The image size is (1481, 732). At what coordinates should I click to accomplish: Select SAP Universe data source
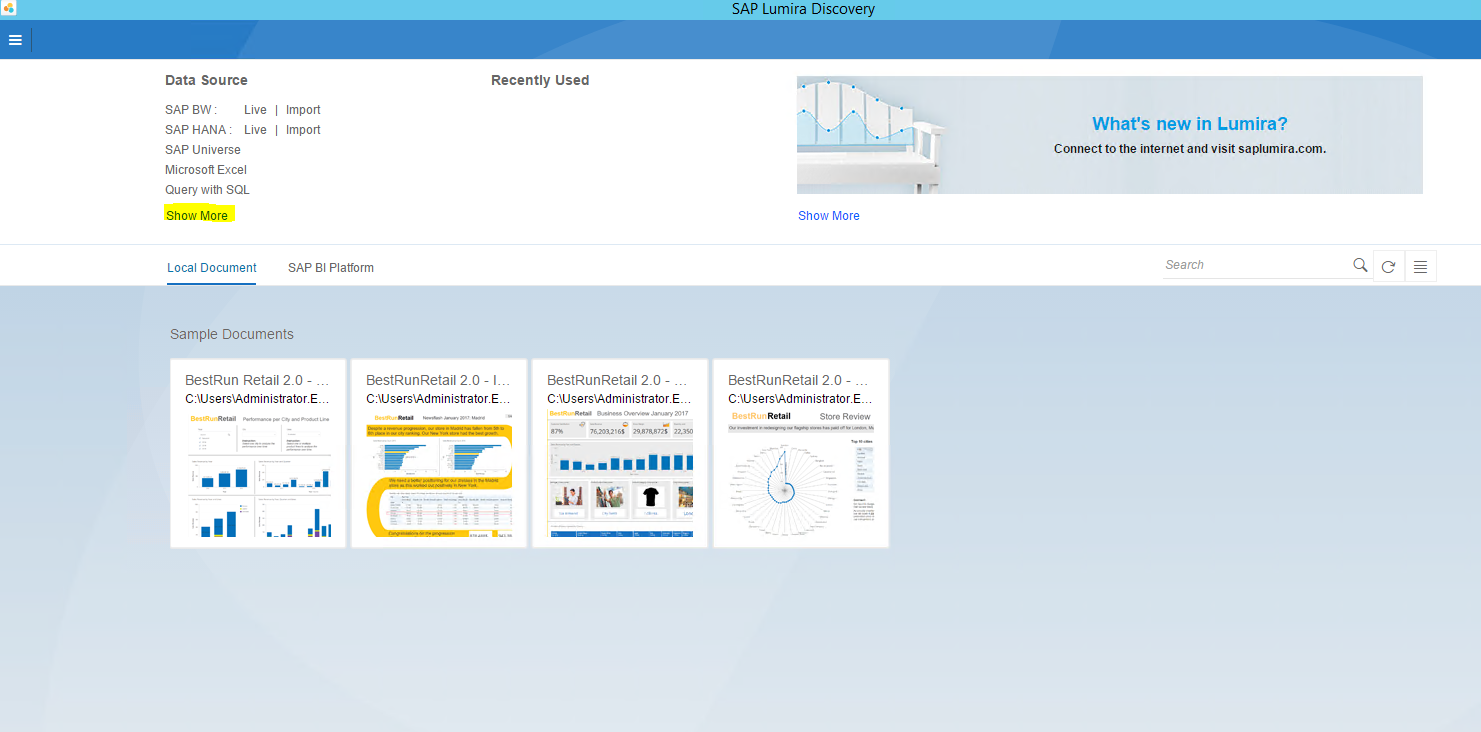[203, 150]
